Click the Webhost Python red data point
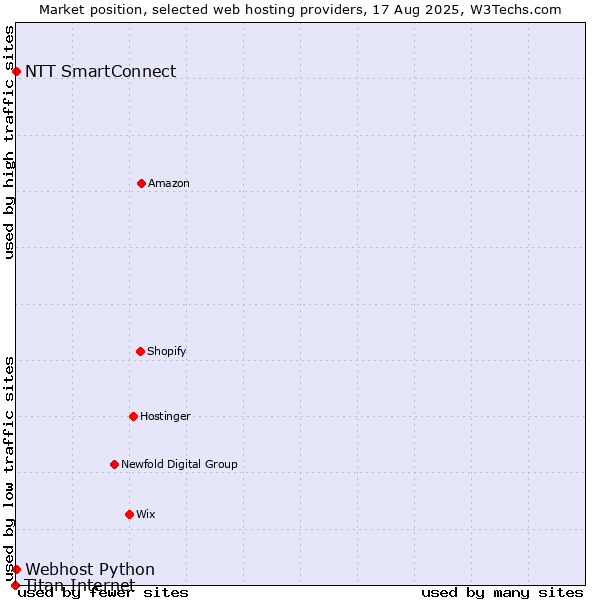Image resolution: width=600 pixels, height=600 pixels. click(x=16, y=569)
